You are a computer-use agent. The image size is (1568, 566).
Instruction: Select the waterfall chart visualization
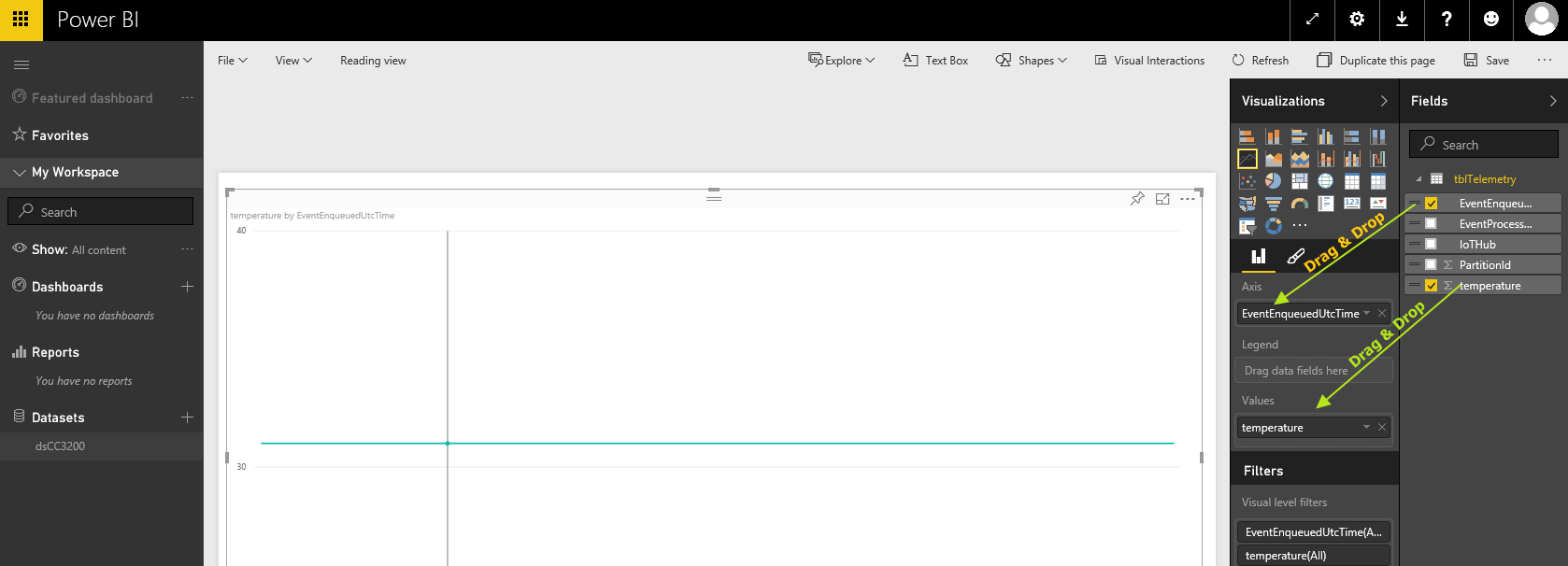tap(1377, 159)
